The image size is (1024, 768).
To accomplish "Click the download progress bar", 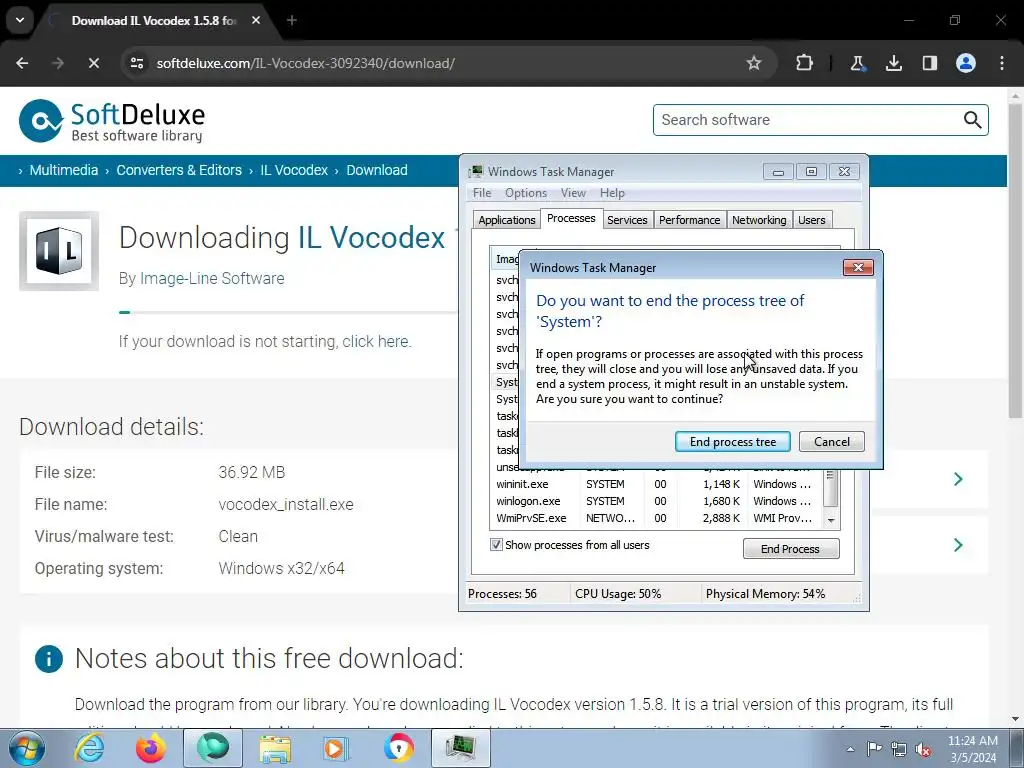I will (289, 313).
